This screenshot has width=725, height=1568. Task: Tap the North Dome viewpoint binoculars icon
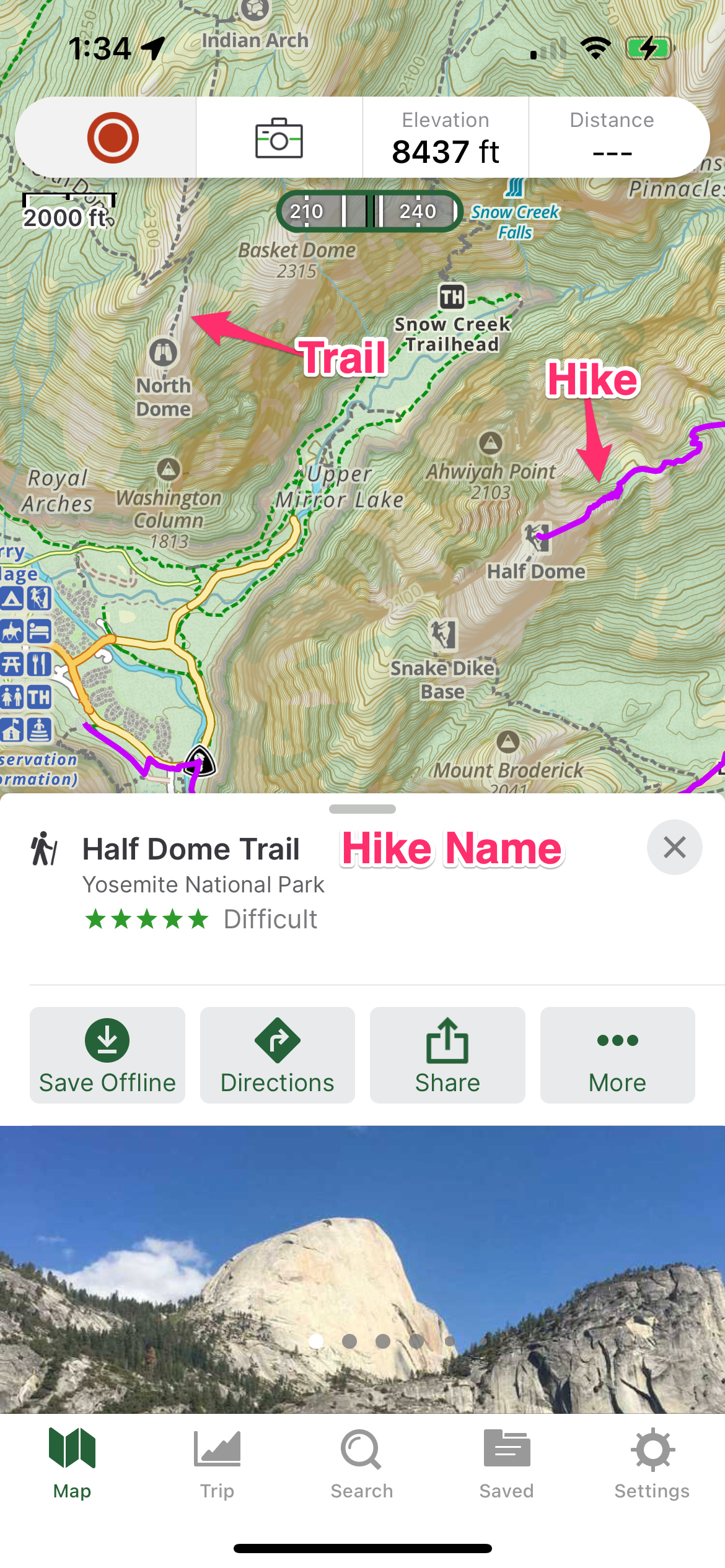[164, 353]
